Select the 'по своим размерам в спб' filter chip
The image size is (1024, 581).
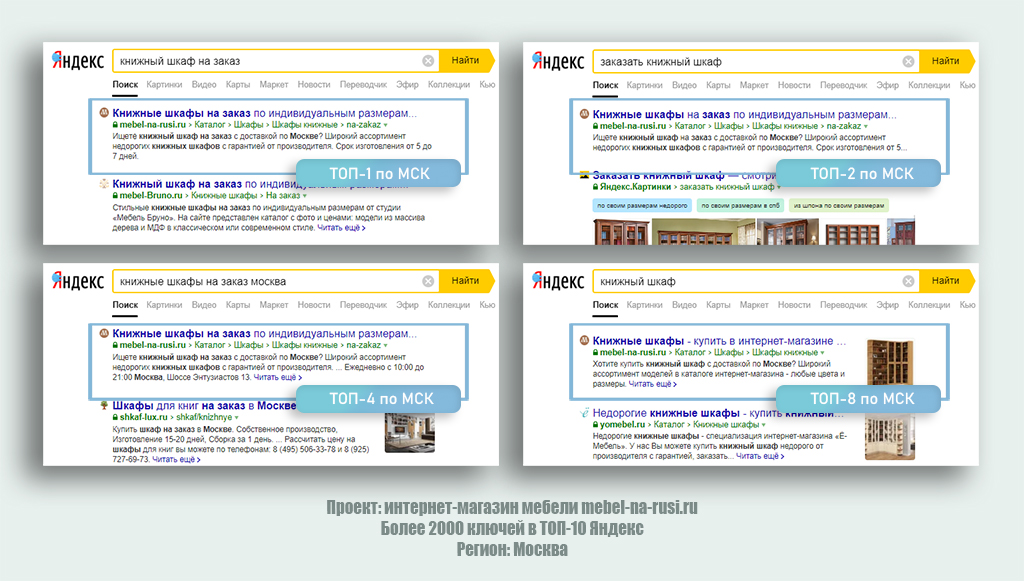[x=740, y=206]
